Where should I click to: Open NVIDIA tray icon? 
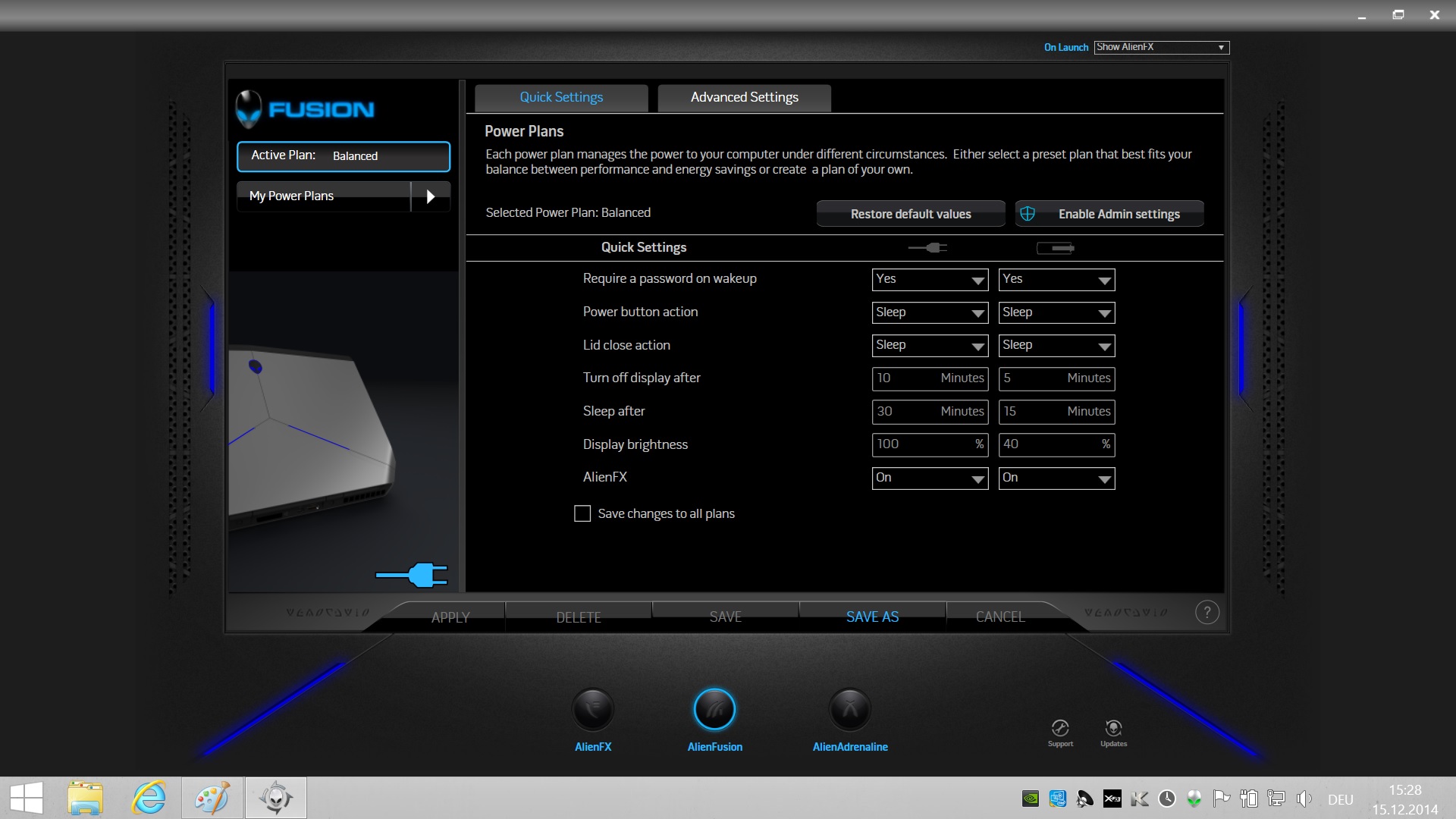click(1031, 799)
